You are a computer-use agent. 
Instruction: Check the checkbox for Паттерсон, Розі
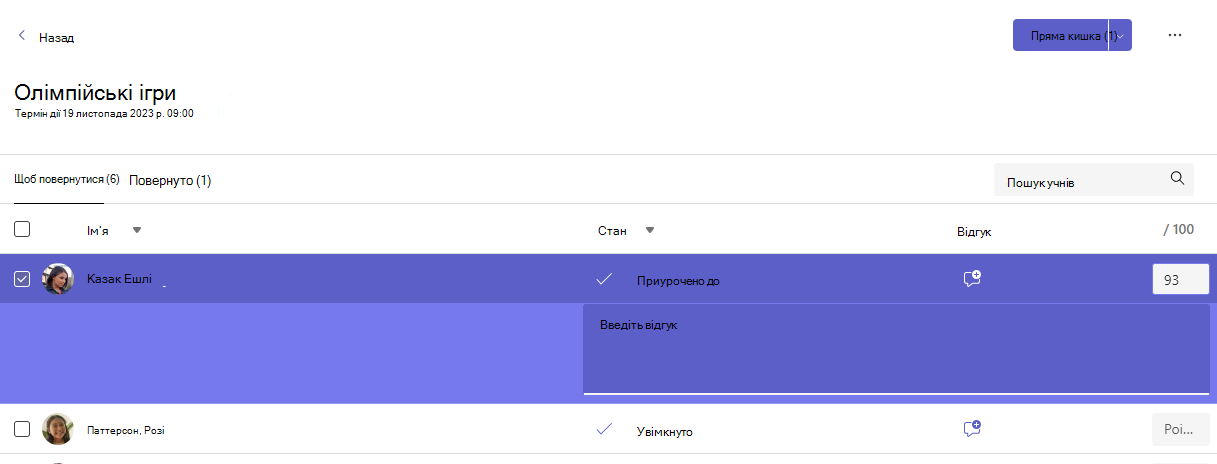coord(22,429)
